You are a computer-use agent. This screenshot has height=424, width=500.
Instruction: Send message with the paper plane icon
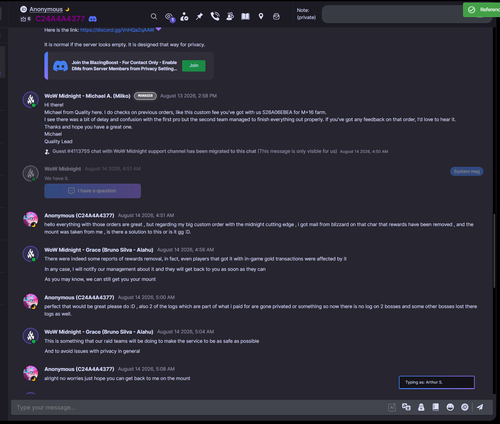coord(480,407)
